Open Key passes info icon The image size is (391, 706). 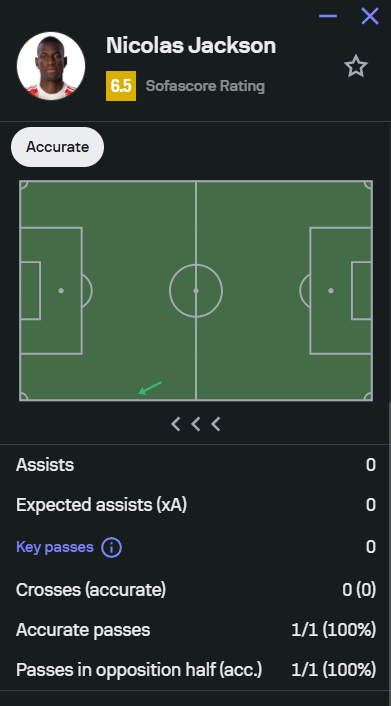pos(111,547)
